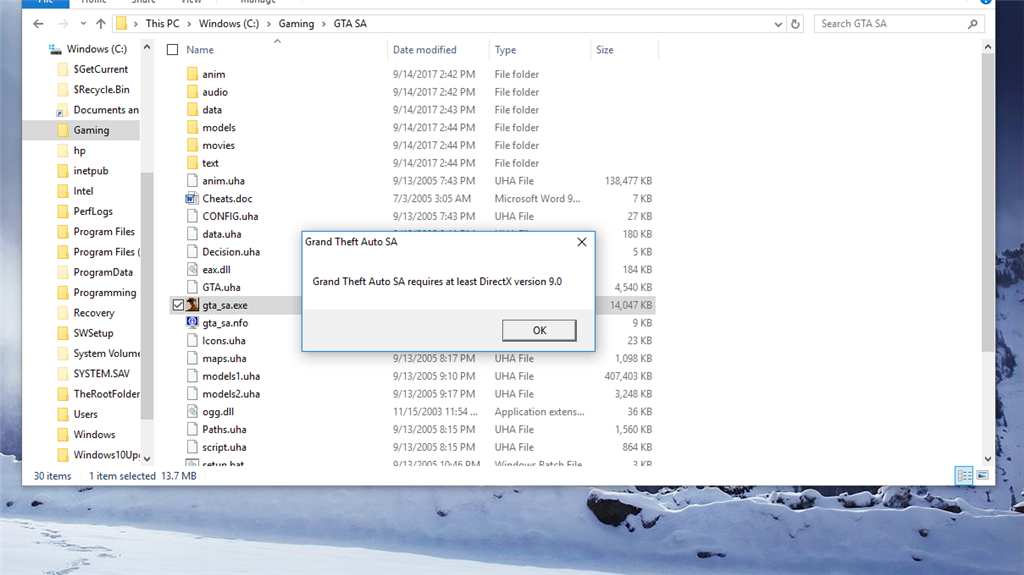Switch to large icons view layout

[x=982, y=476]
